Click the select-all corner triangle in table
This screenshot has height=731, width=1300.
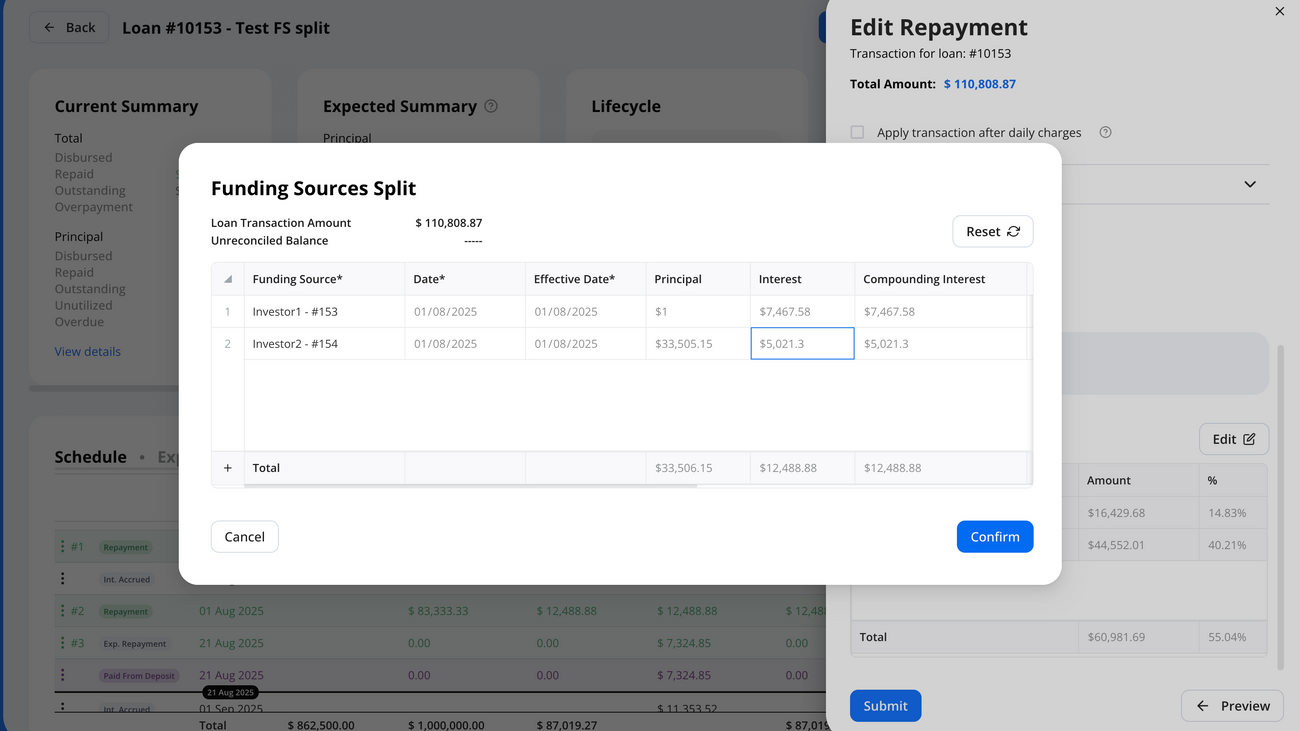click(228, 280)
